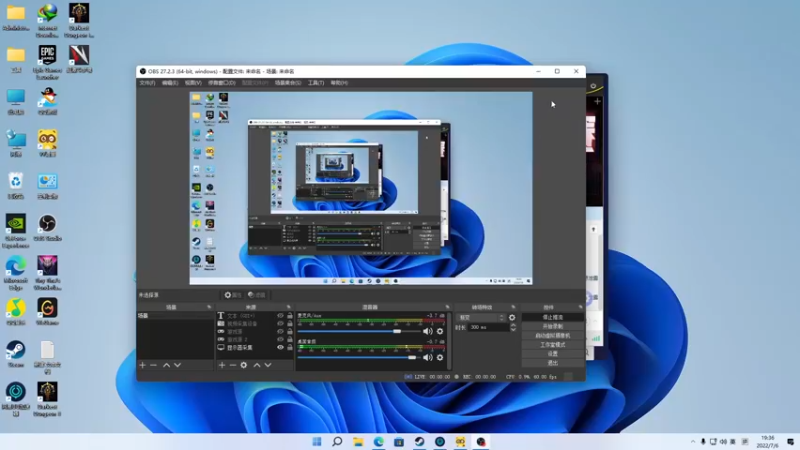The image size is (800, 450).
Task: Open Settings from the Controls panel
Action: [x=553, y=354]
